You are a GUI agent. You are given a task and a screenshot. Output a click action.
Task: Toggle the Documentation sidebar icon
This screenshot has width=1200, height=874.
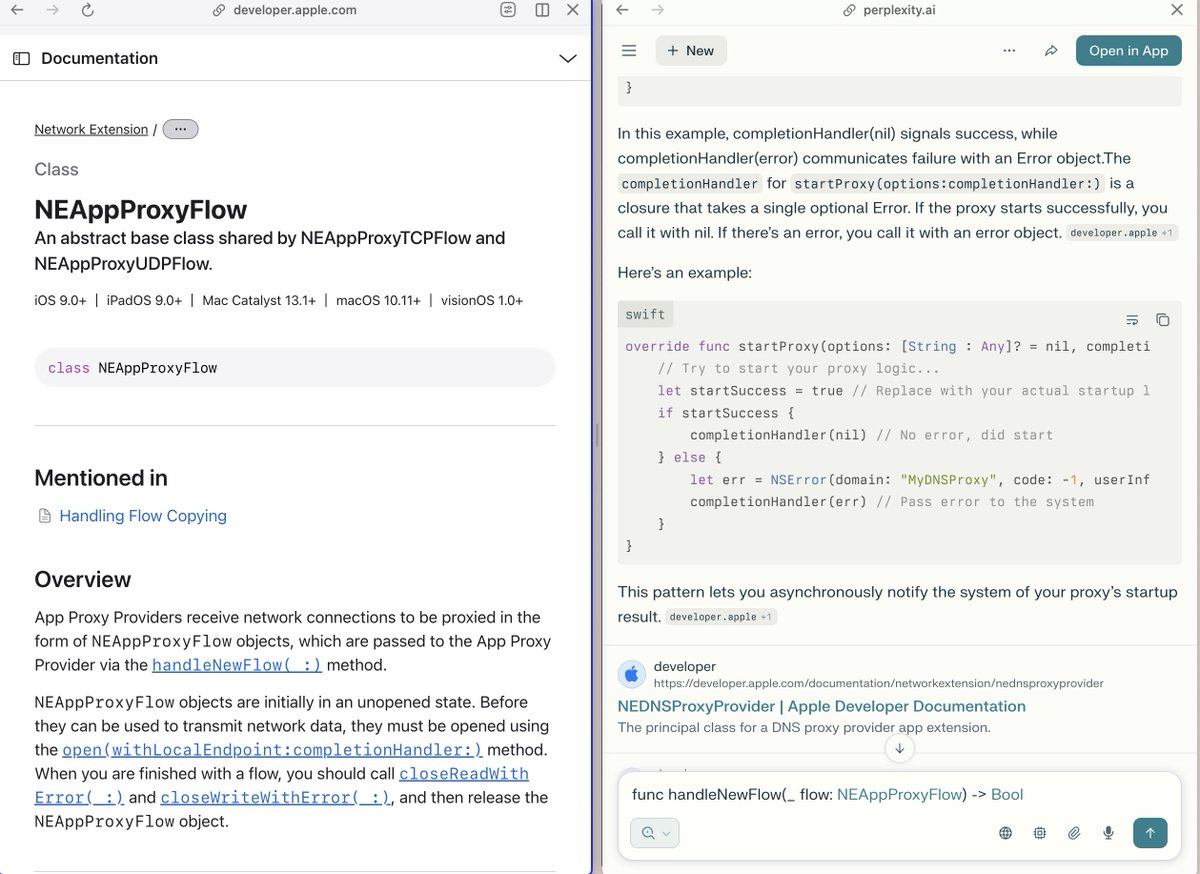[x=21, y=59]
